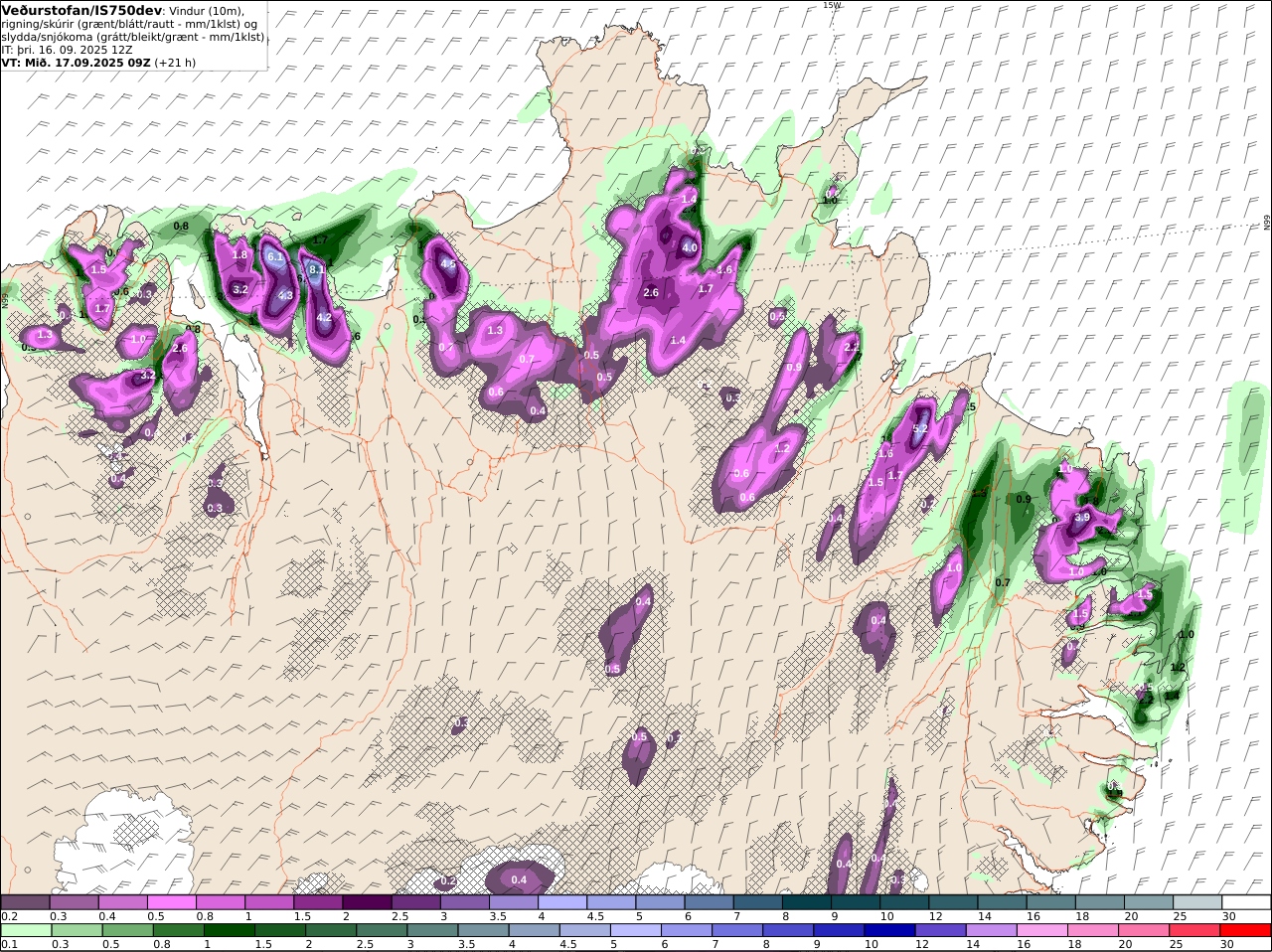Choose the periwinkle 4.5–5 rain colorbar swatch
This screenshot has width=1272, height=952.
[584, 930]
